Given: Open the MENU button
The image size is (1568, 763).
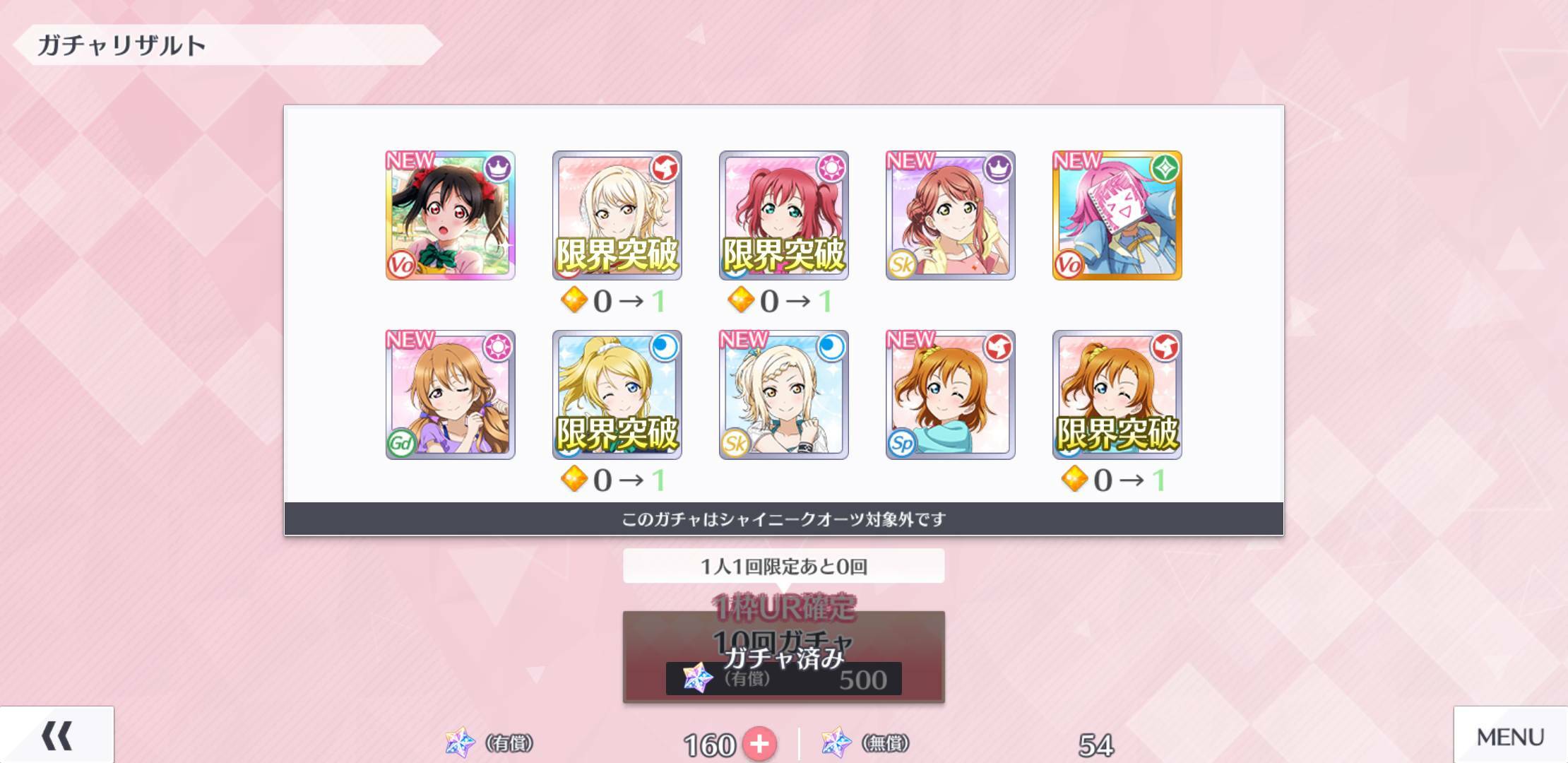Looking at the screenshot, I should pyautogui.click(x=1510, y=735).
